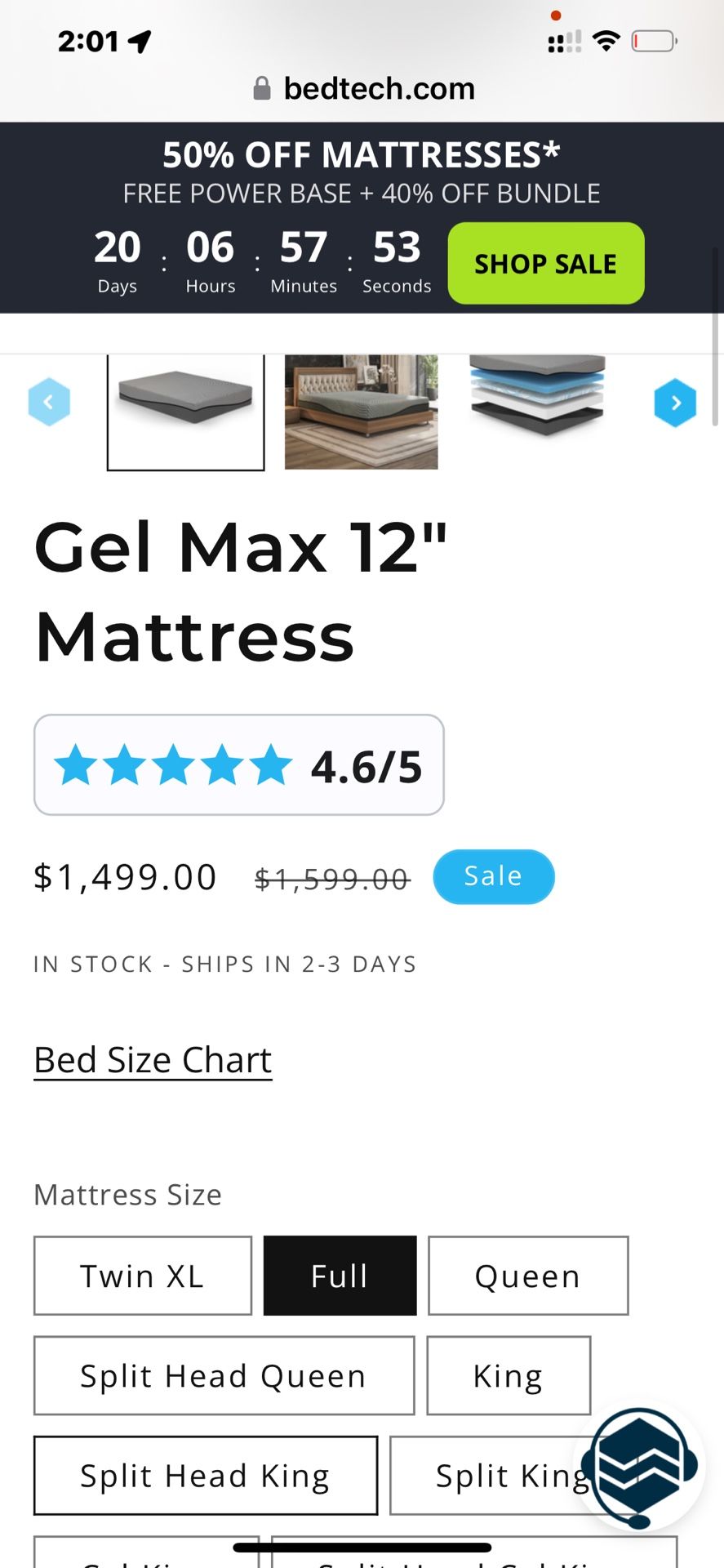Open the chat support icon

pos(640,1466)
